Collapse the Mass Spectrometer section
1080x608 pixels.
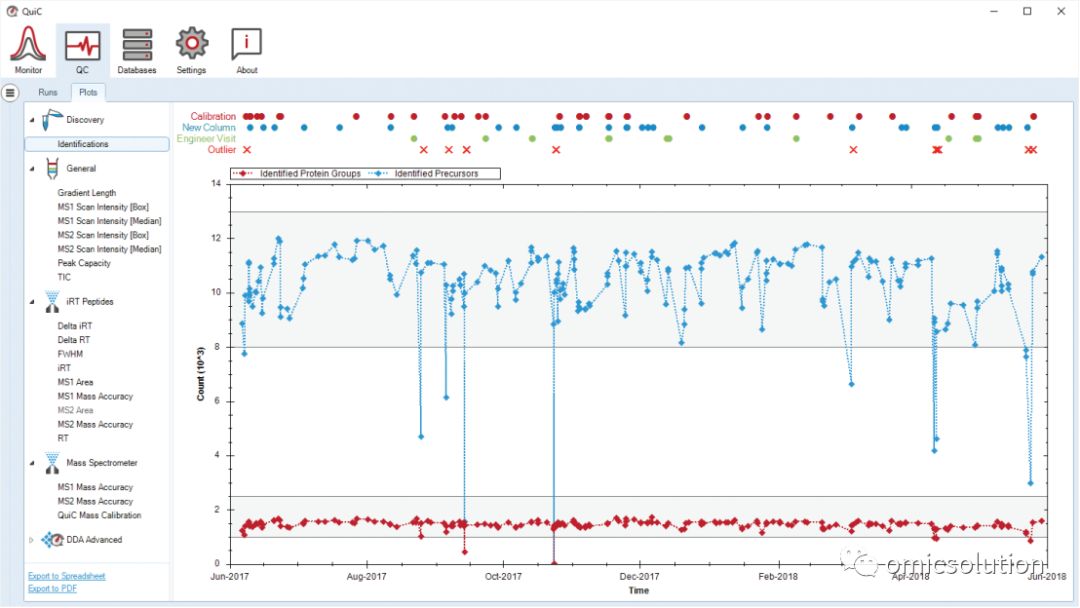32,463
